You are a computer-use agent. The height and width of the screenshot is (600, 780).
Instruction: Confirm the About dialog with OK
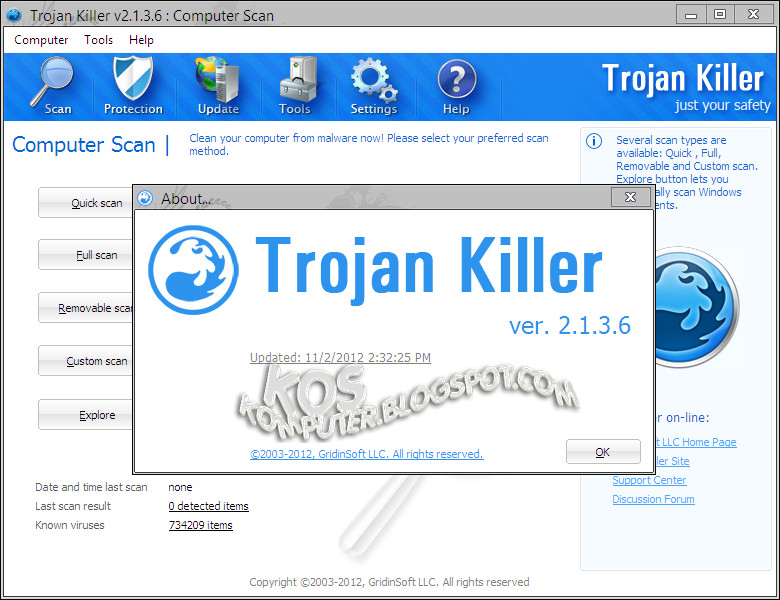(603, 452)
